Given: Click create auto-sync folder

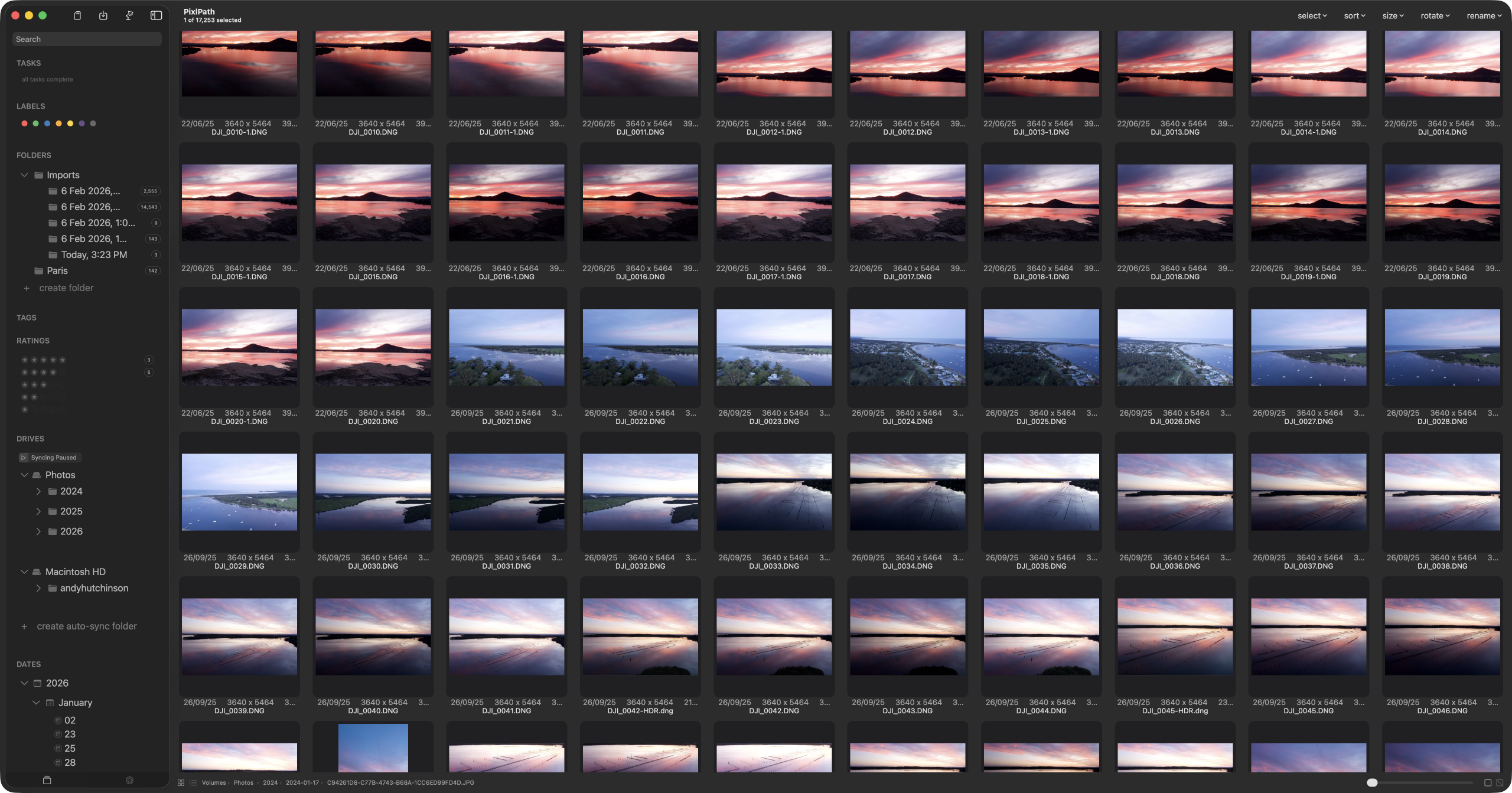Looking at the screenshot, I should 86,626.
